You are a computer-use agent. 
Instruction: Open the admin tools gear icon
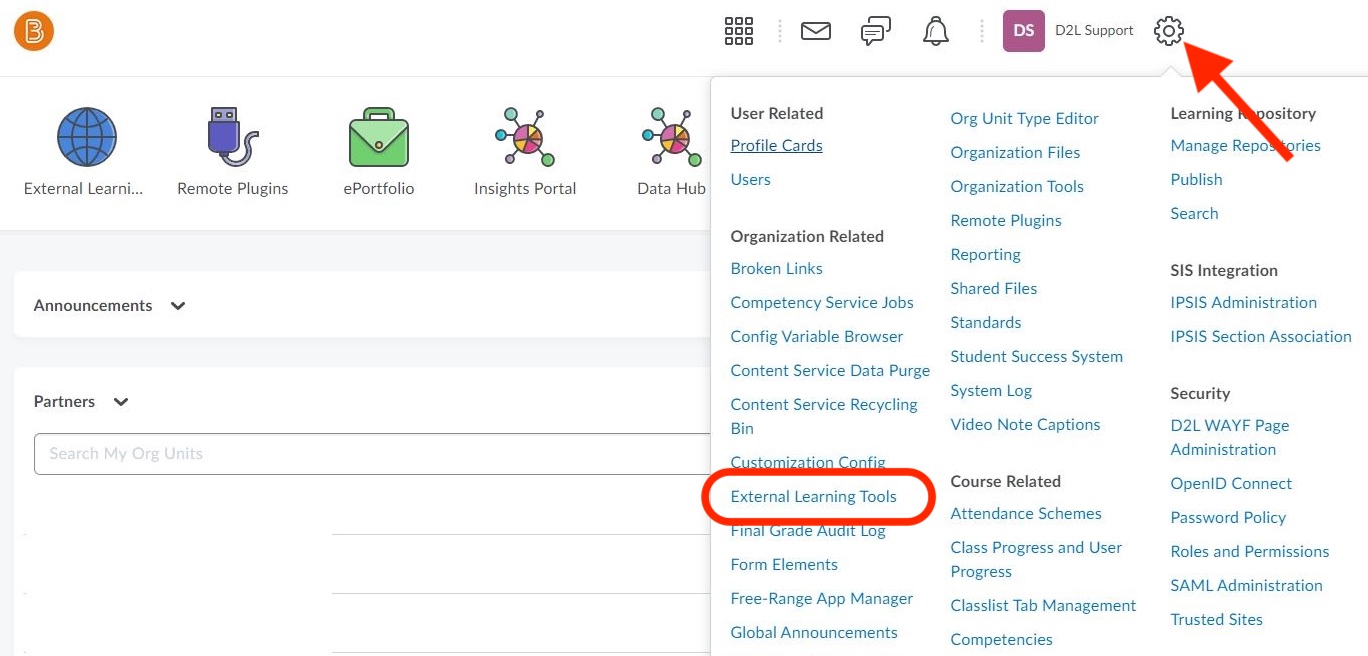click(x=1168, y=31)
